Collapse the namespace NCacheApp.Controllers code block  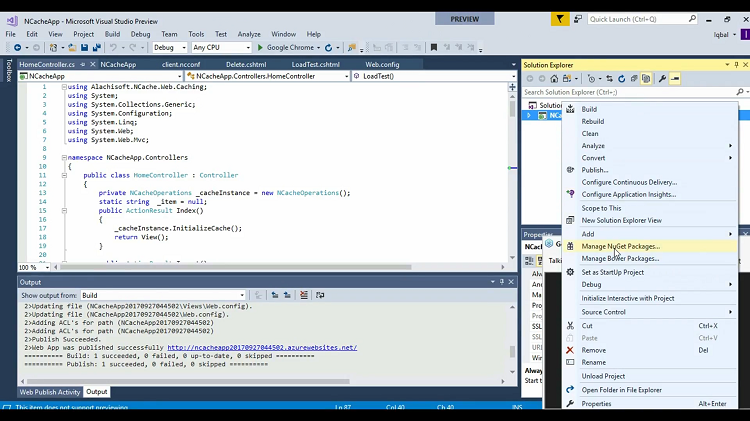pos(64,157)
